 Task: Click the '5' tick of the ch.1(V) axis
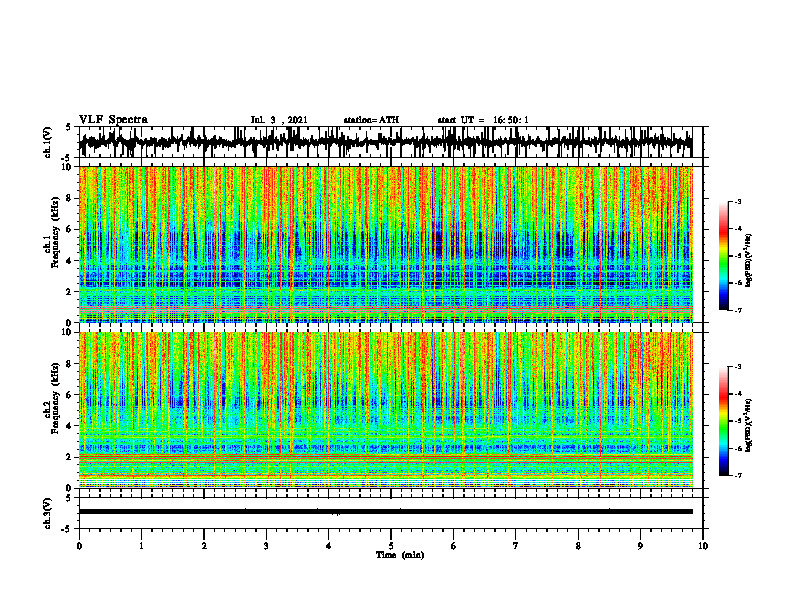pyautogui.click(x=68, y=127)
